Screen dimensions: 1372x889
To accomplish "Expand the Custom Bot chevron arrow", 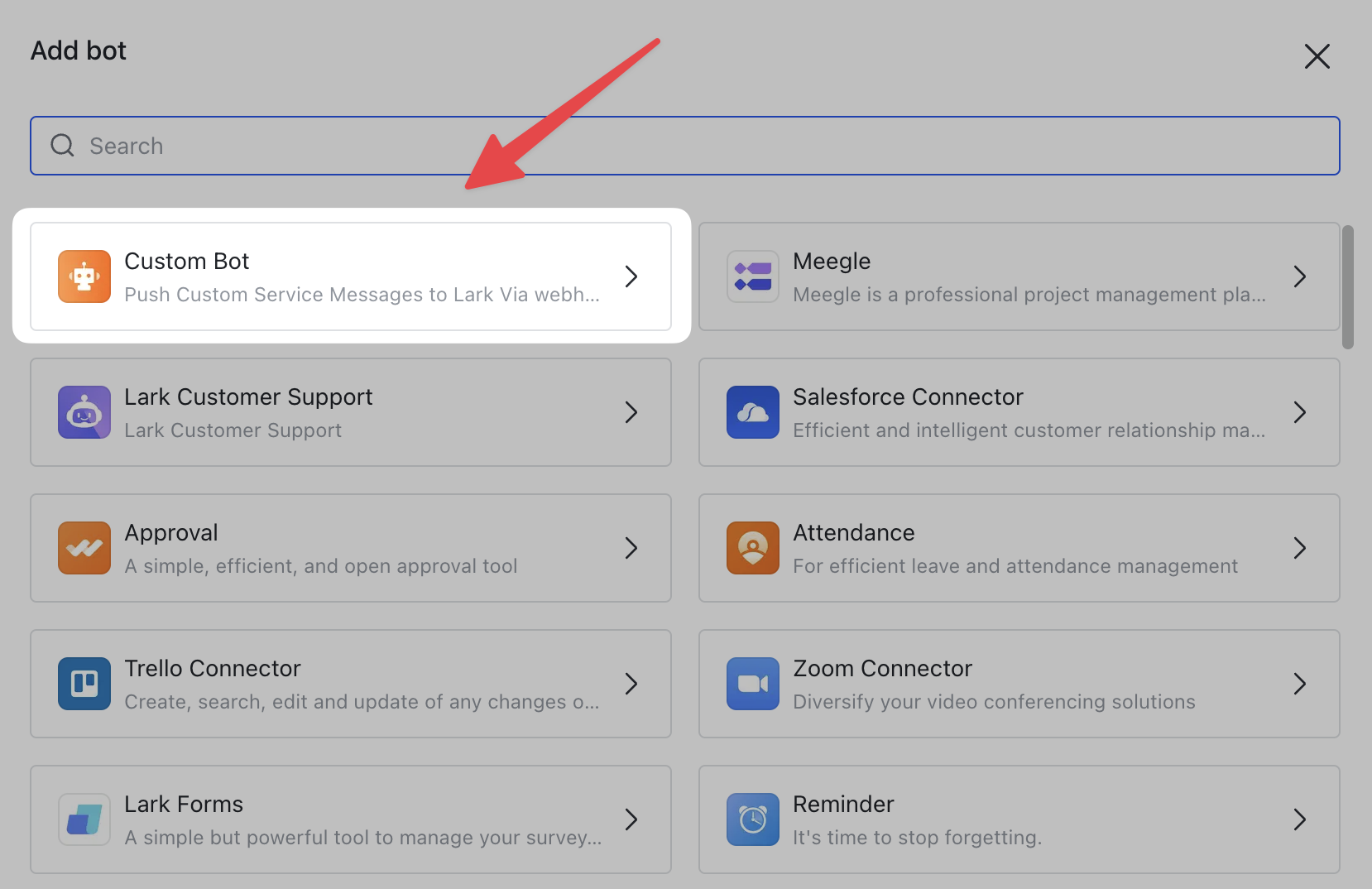I will tap(631, 276).
